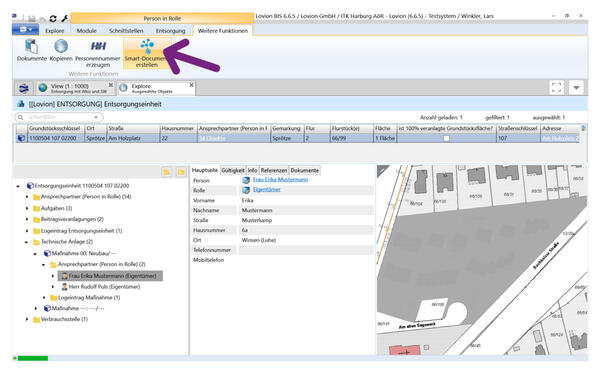This screenshot has width=600, height=372.
Task: Click the Entsorgungseinheit header icon
Action: pyautogui.click(x=21, y=104)
